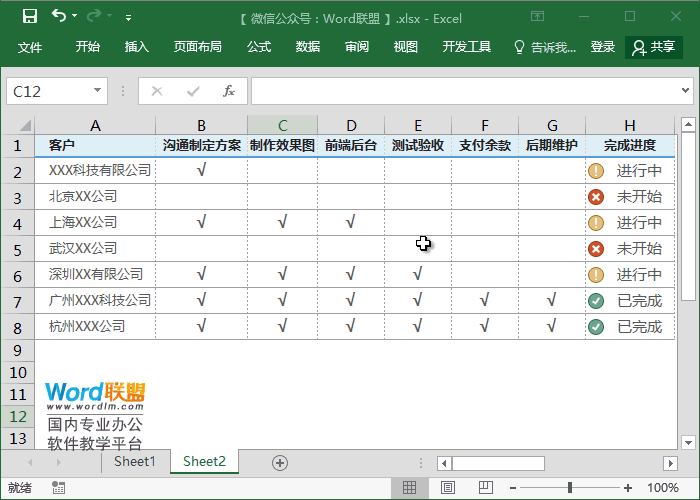Screen dimensions: 700x500
Task: Click the yellow warning icon in row 2
Action: click(x=596, y=171)
